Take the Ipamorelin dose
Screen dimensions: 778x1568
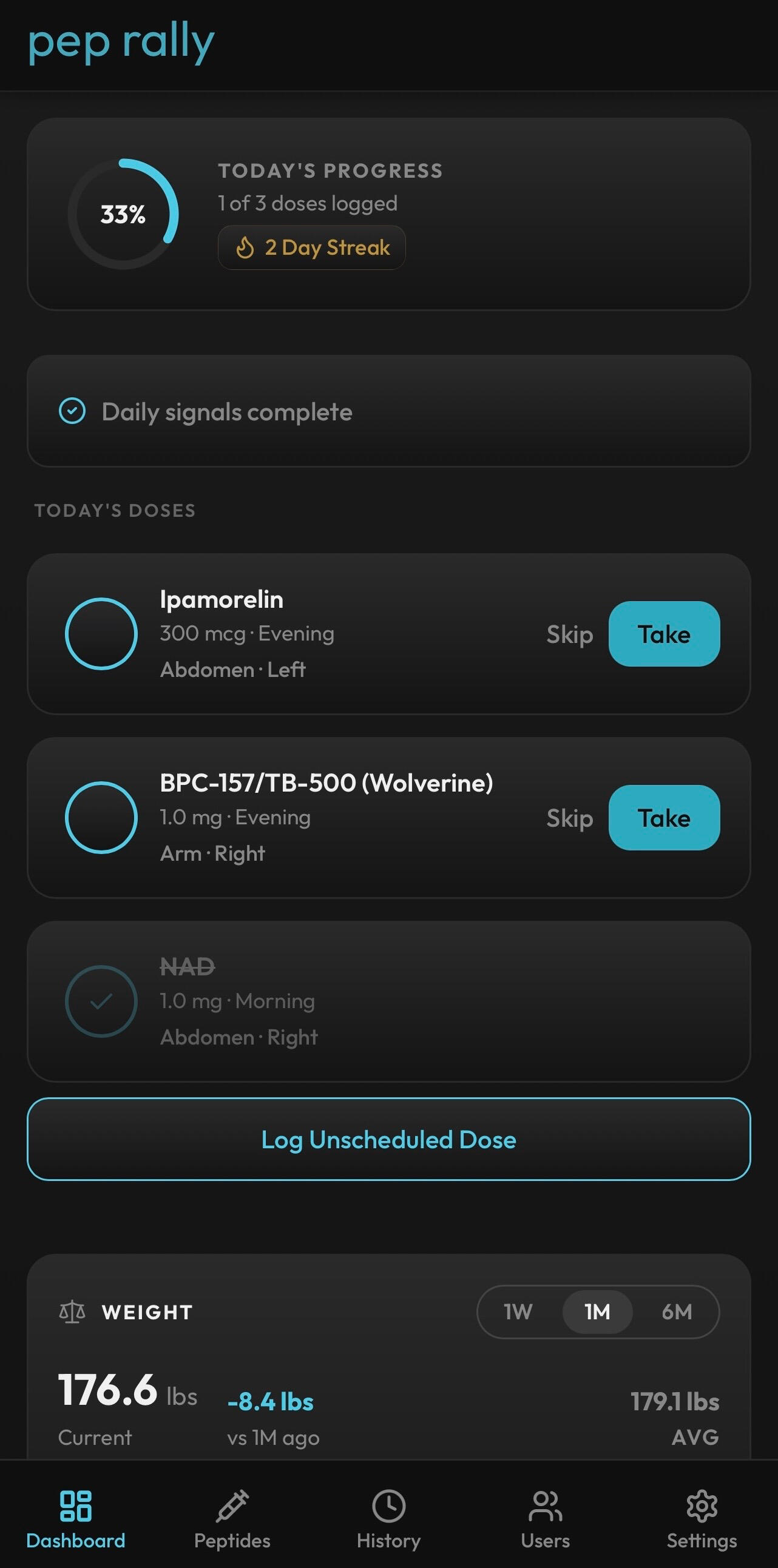[663, 634]
